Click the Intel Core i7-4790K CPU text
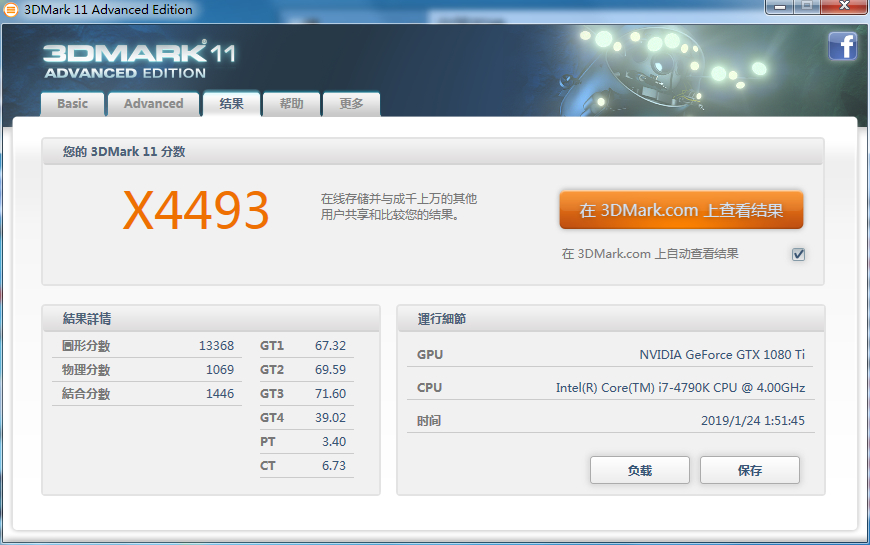The width and height of the screenshot is (870, 545). point(680,387)
